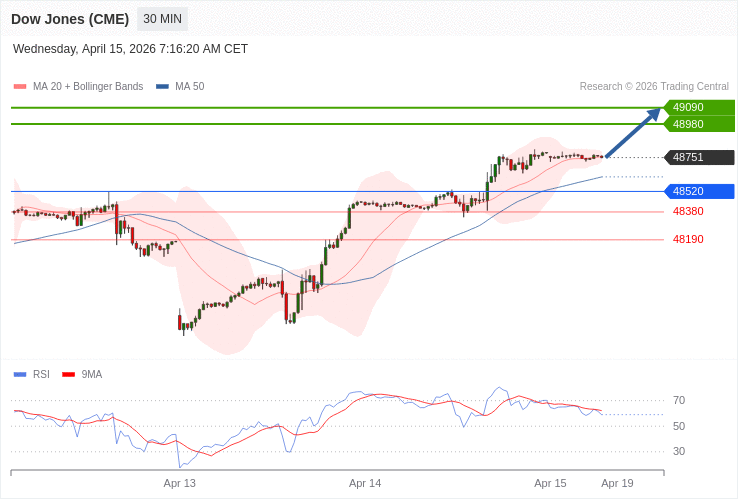The height and width of the screenshot is (500, 738).
Task: Toggle the MA 50 legend label
Action: click(189, 87)
